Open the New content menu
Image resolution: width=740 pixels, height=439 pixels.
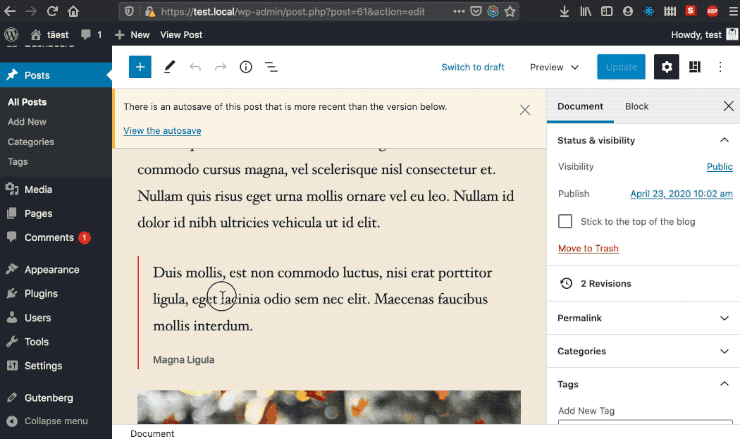[x=132, y=34]
